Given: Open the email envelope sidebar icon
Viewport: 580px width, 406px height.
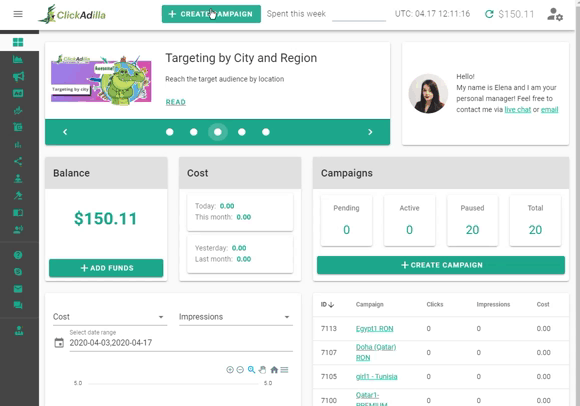Looking at the screenshot, I should coord(18,289).
